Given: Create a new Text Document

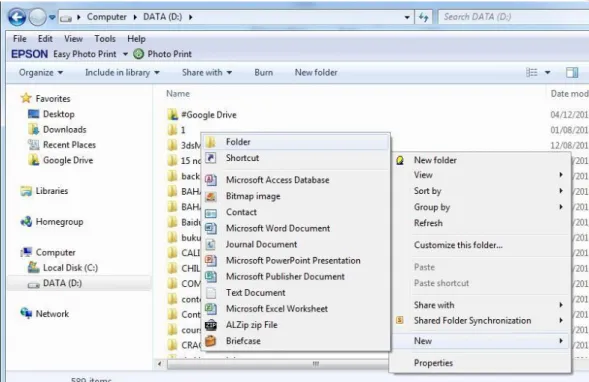Looking at the screenshot, I should coord(296,293).
